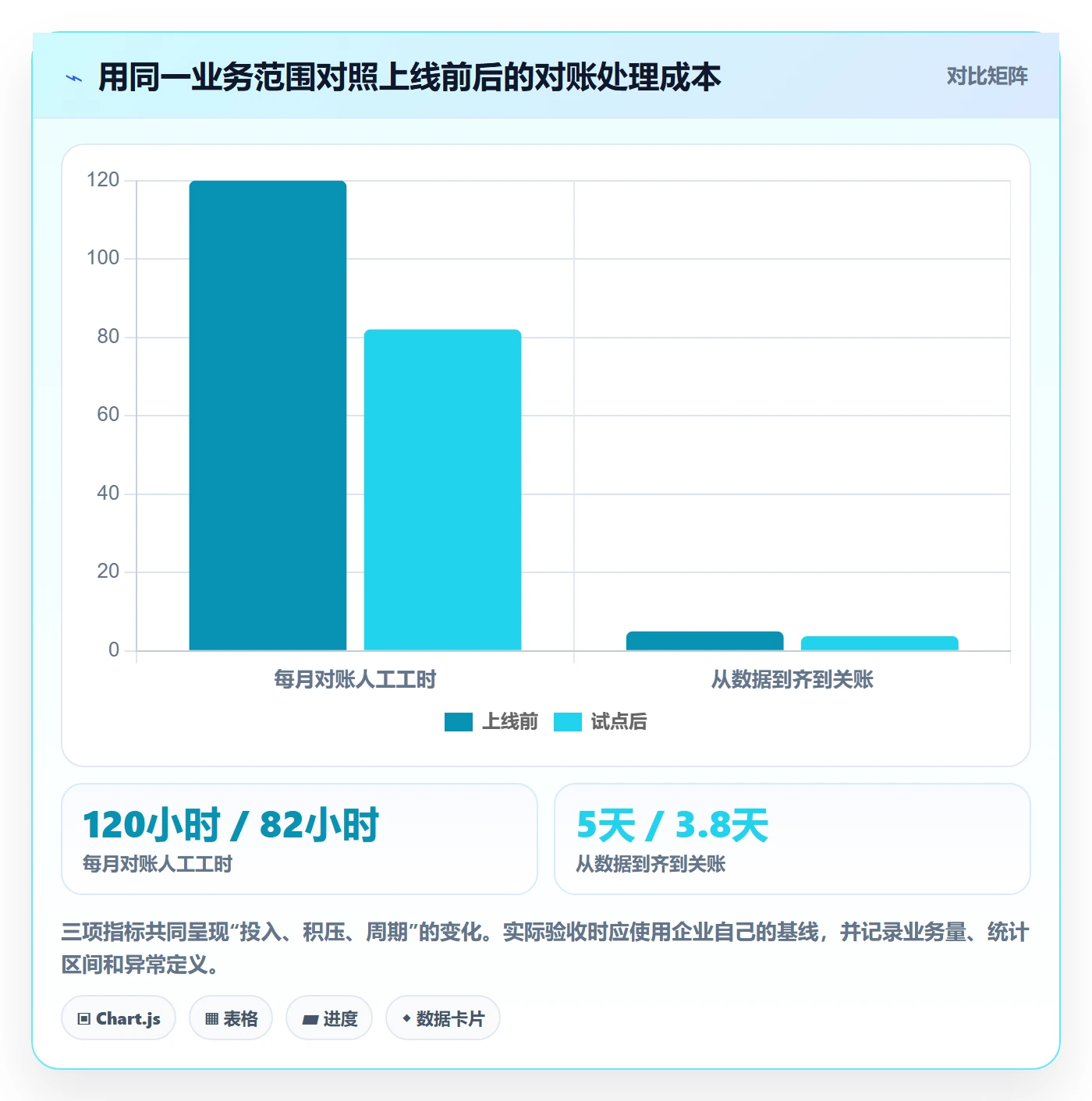Viewport: 1092px width, 1101px height.
Task: Click the 从数据到齐到关账 x-axis label
Action: tap(792, 680)
